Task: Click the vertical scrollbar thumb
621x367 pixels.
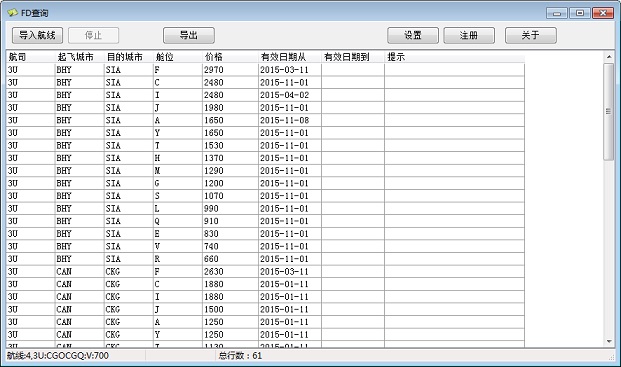Action: click(609, 112)
